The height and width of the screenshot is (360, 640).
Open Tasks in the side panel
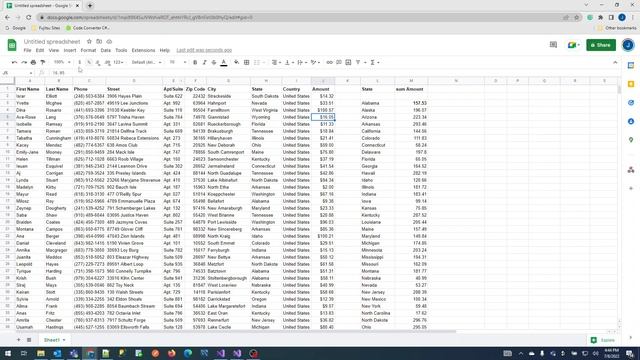(x=631, y=103)
